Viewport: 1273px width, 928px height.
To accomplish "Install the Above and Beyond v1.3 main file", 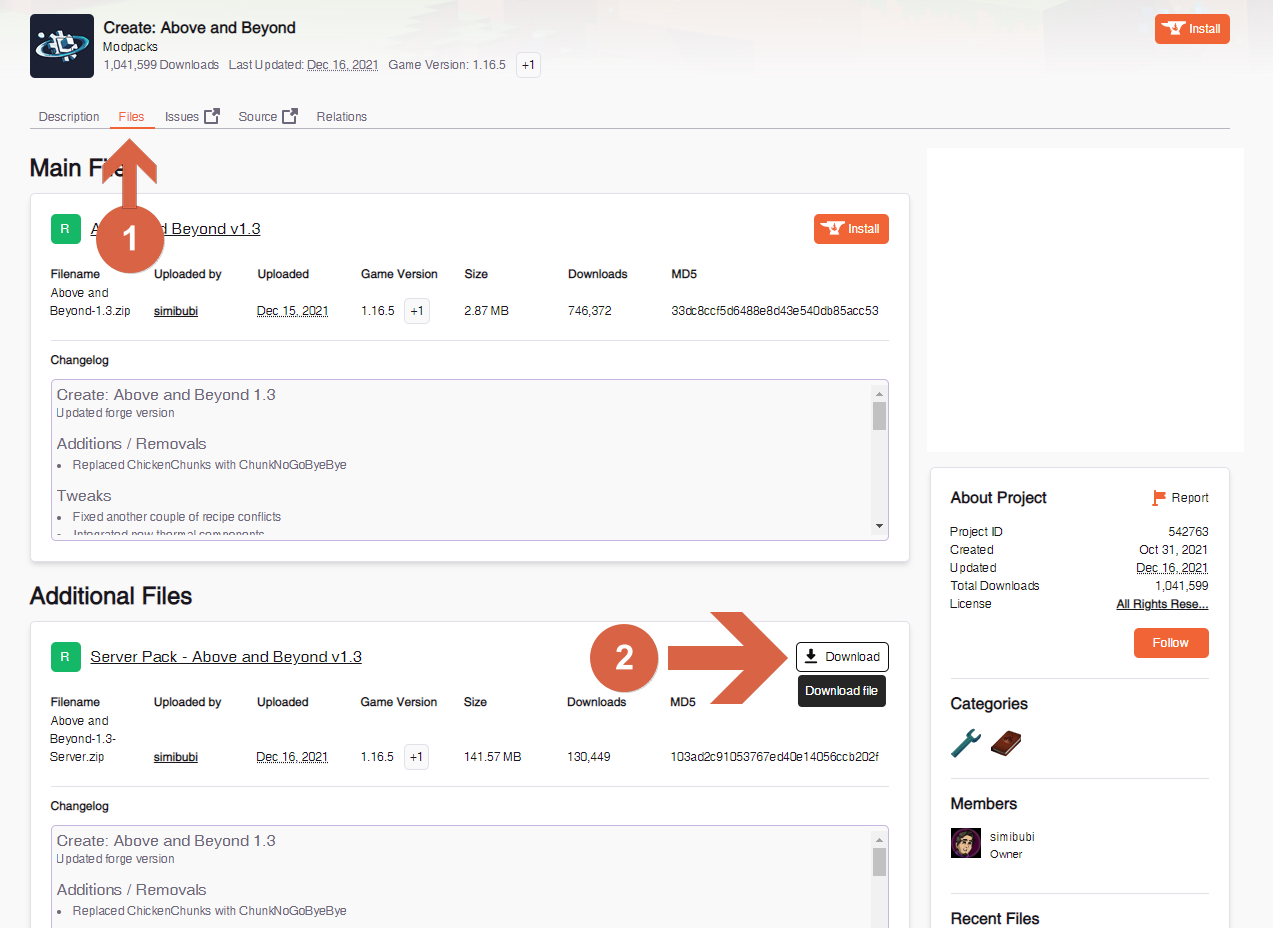I will tap(851, 229).
